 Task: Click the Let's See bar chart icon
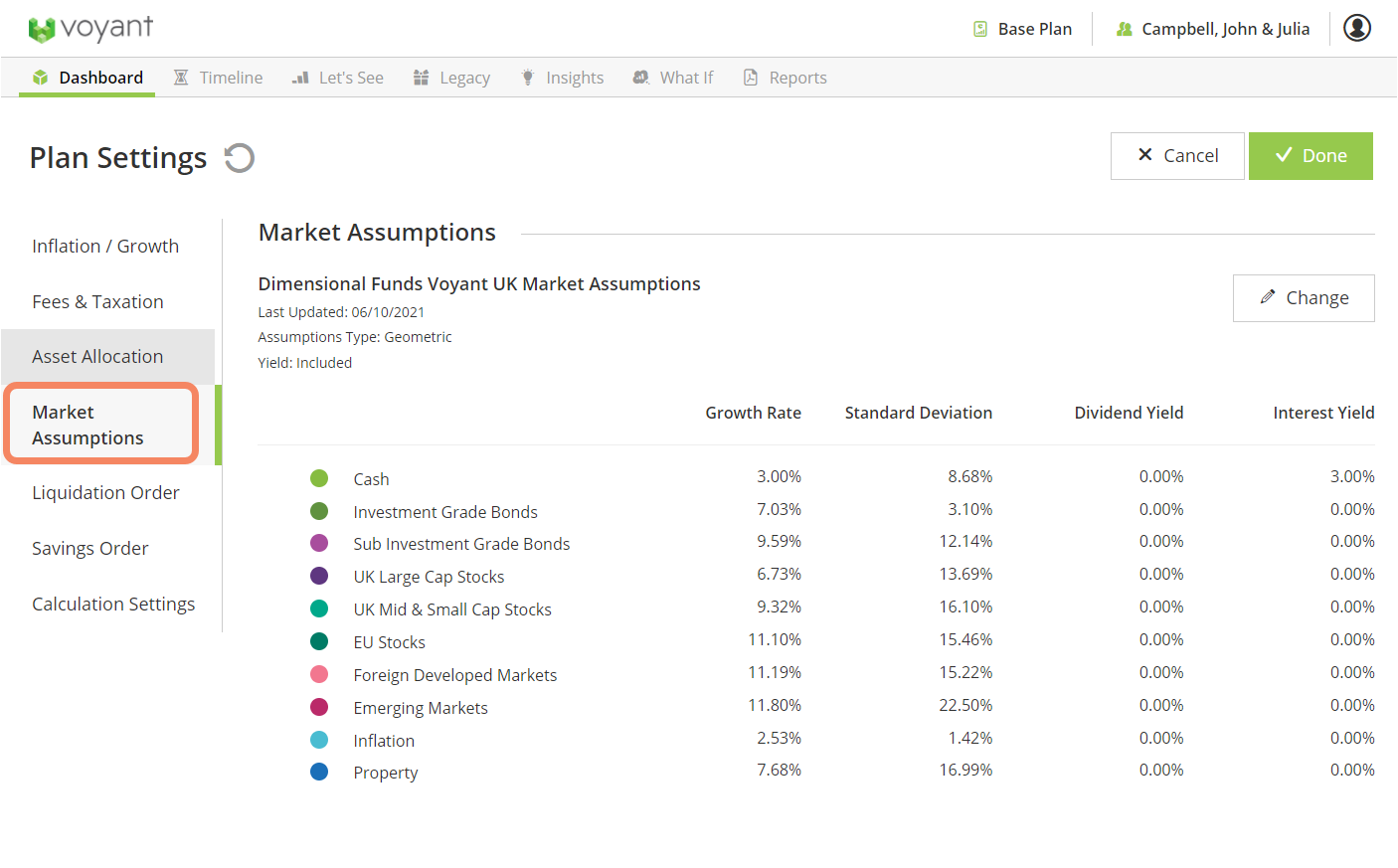pyautogui.click(x=300, y=78)
